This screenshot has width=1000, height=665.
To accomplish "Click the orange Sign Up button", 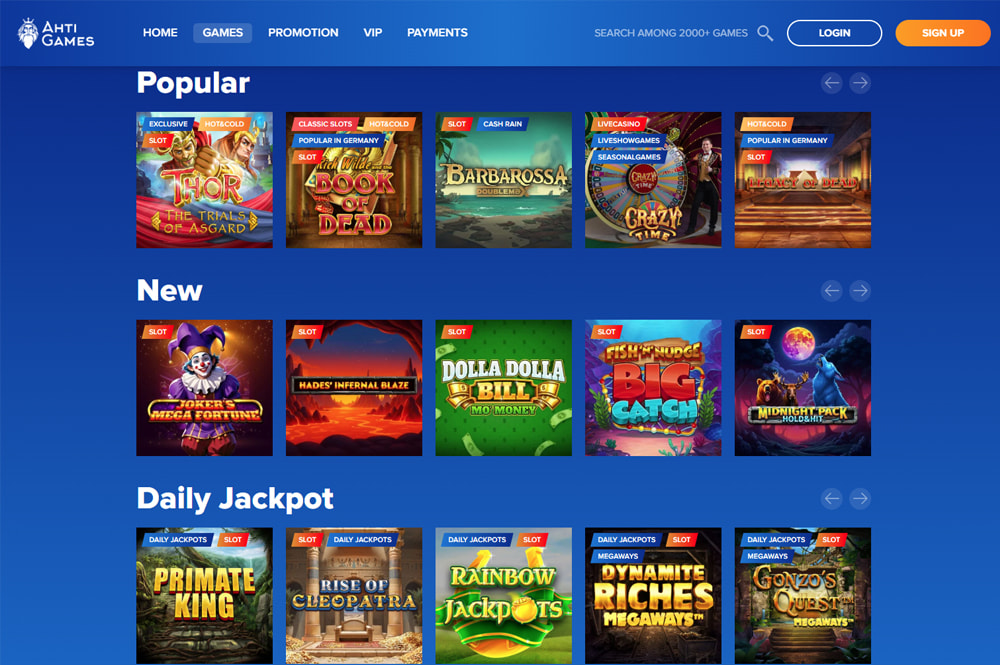I will 943,33.
